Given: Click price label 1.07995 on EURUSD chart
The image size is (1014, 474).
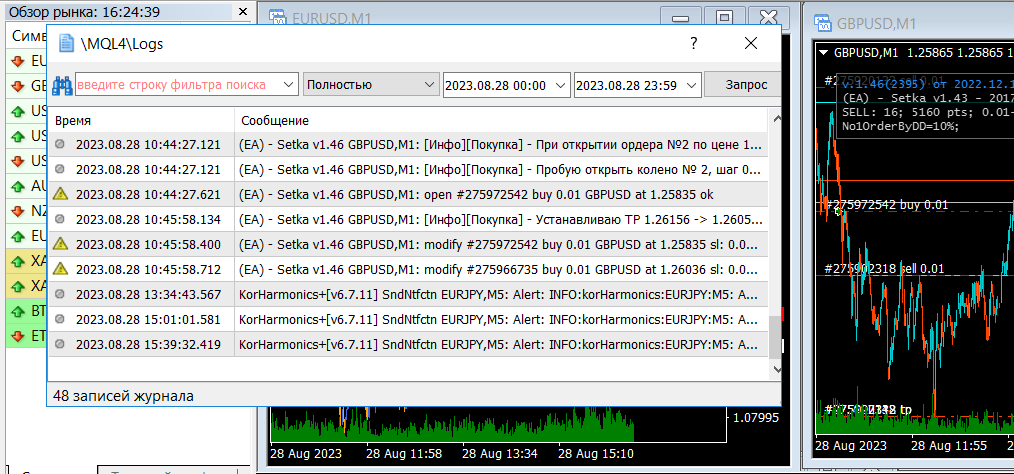Looking at the screenshot, I should (x=757, y=418).
